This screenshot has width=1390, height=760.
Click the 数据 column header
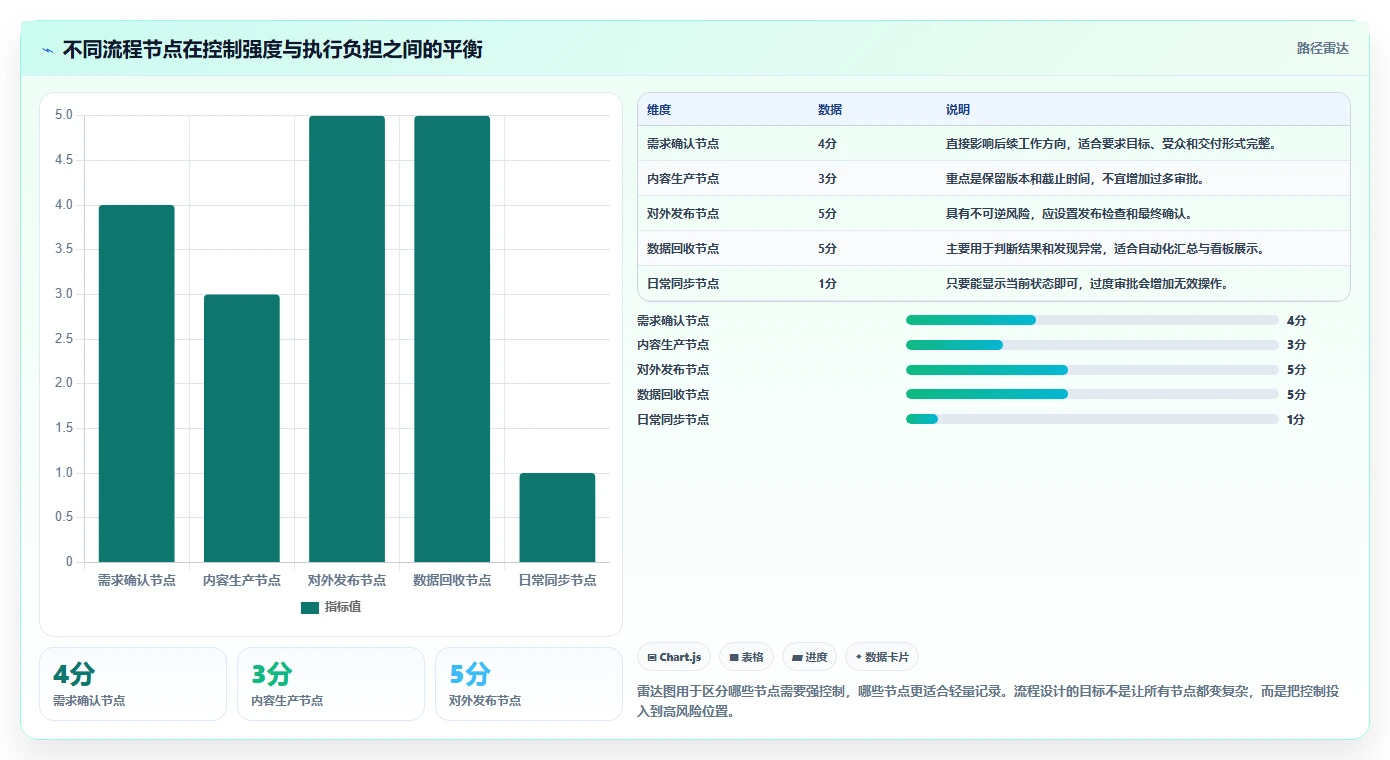(x=830, y=110)
